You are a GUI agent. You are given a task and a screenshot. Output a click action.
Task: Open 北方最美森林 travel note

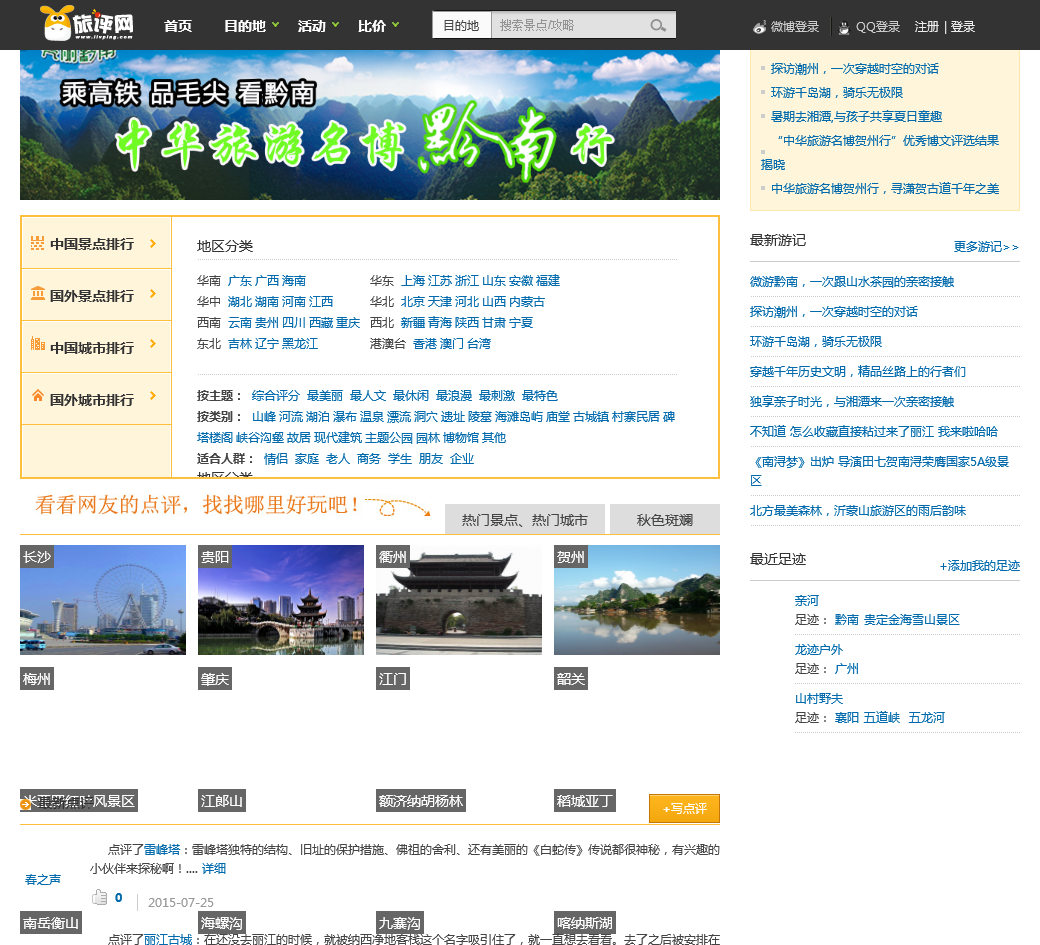click(x=858, y=511)
